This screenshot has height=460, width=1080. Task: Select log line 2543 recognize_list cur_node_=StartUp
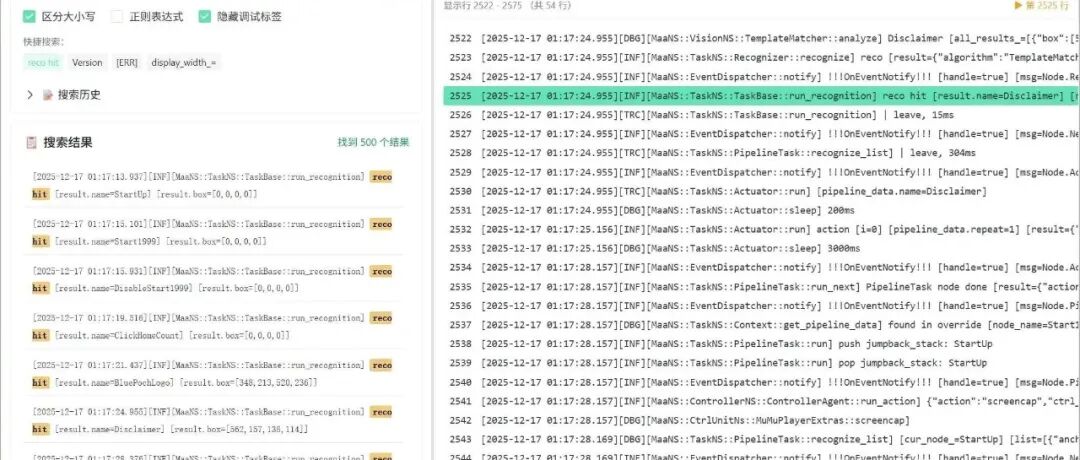[x=762, y=439]
